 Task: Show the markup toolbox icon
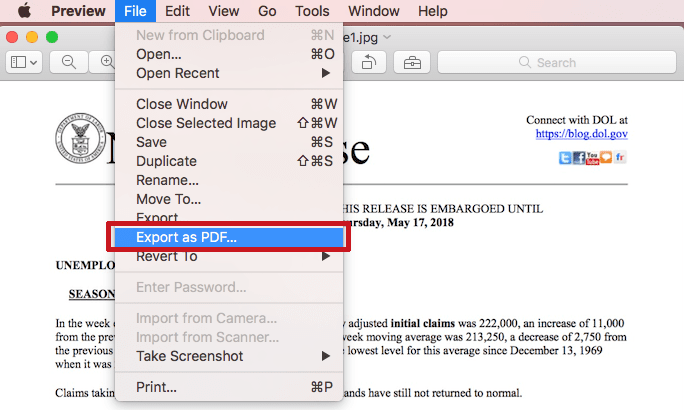(412, 62)
